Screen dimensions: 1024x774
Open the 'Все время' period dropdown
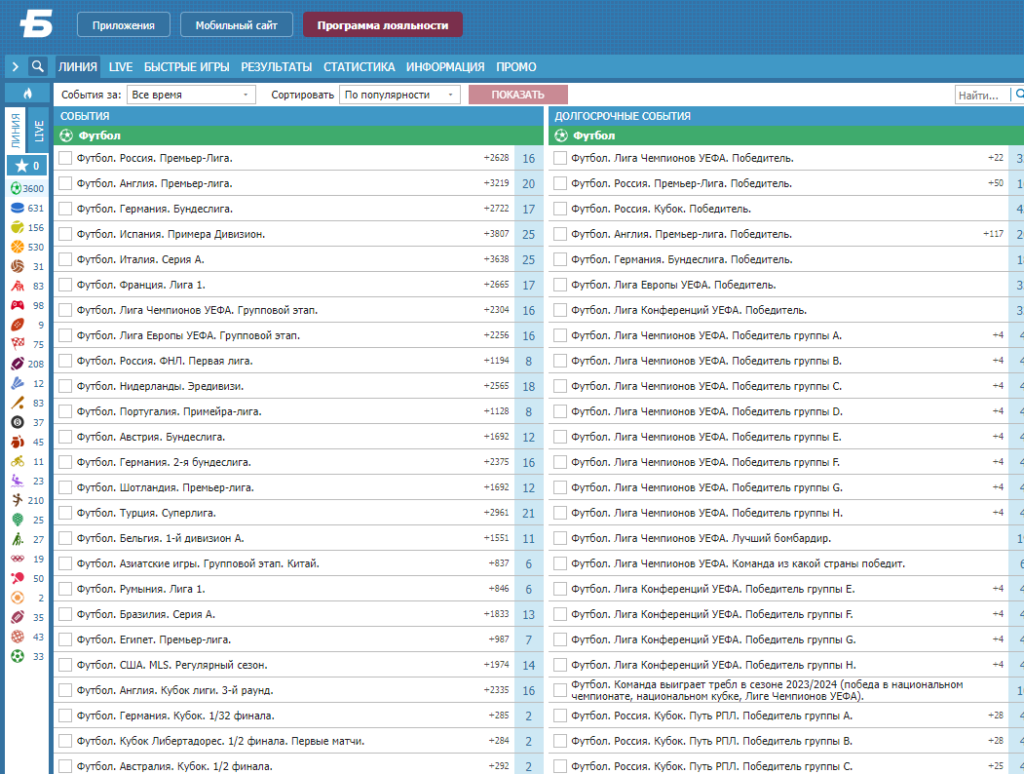[x=191, y=95]
